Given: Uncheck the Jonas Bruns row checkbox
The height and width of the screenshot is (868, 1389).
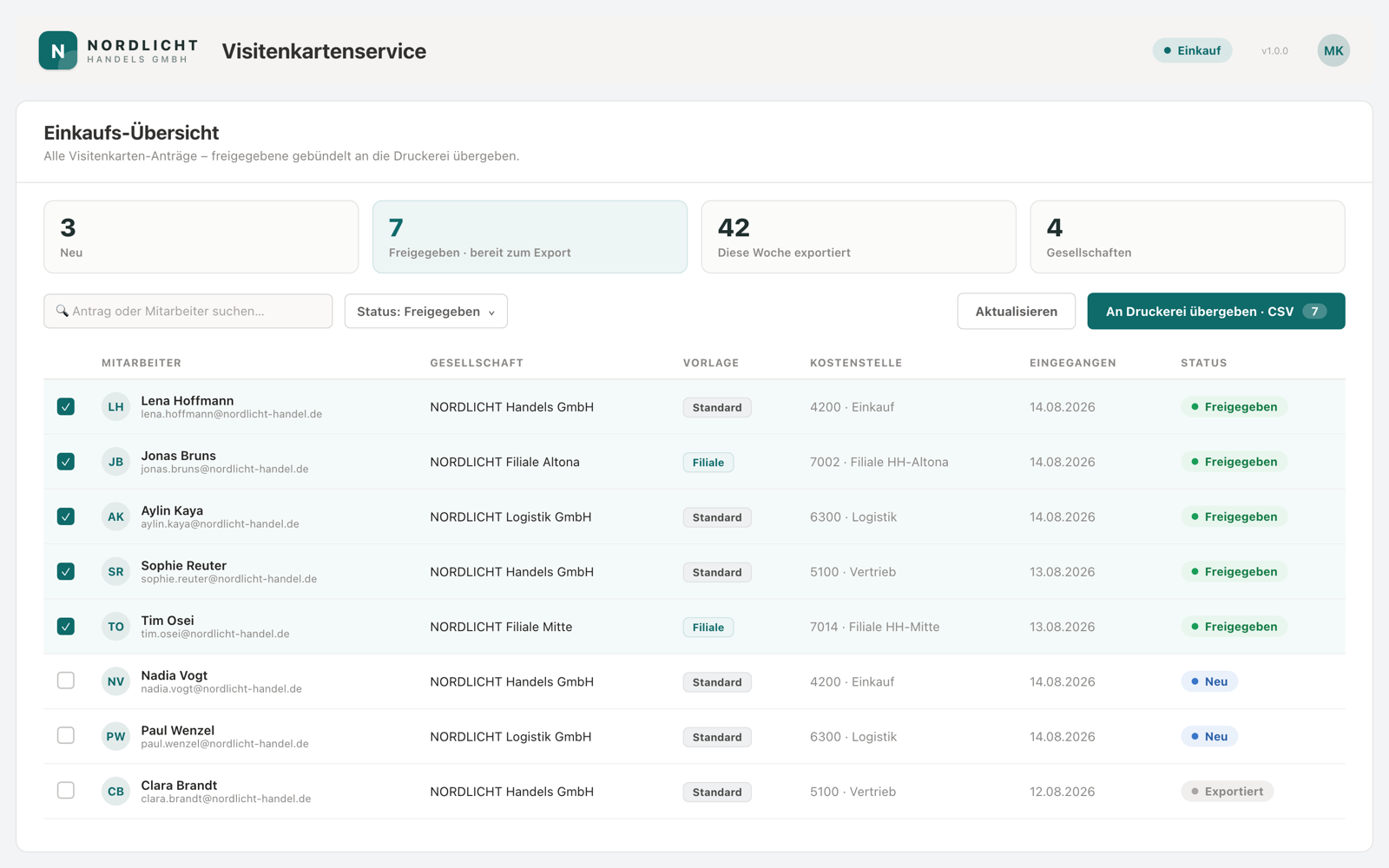Looking at the screenshot, I should (x=66, y=461).
